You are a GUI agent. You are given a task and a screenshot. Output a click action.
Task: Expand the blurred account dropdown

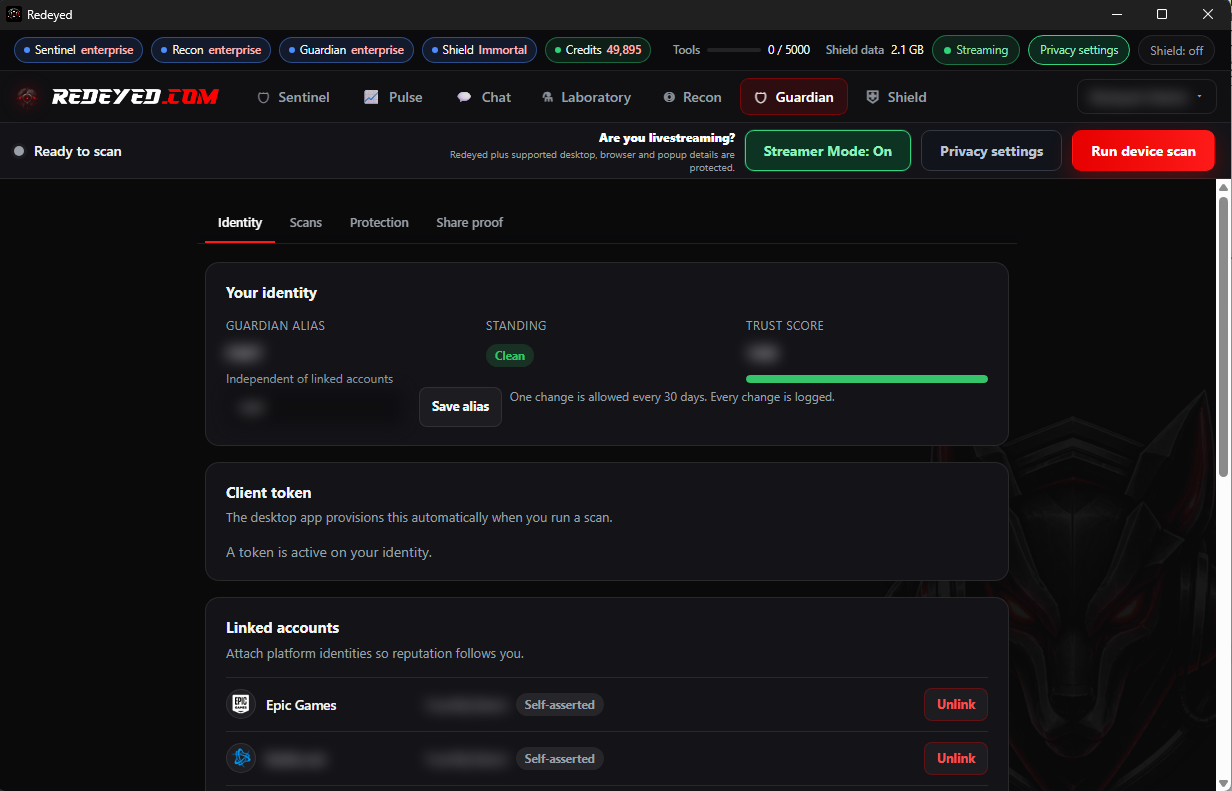[1146, 97]
